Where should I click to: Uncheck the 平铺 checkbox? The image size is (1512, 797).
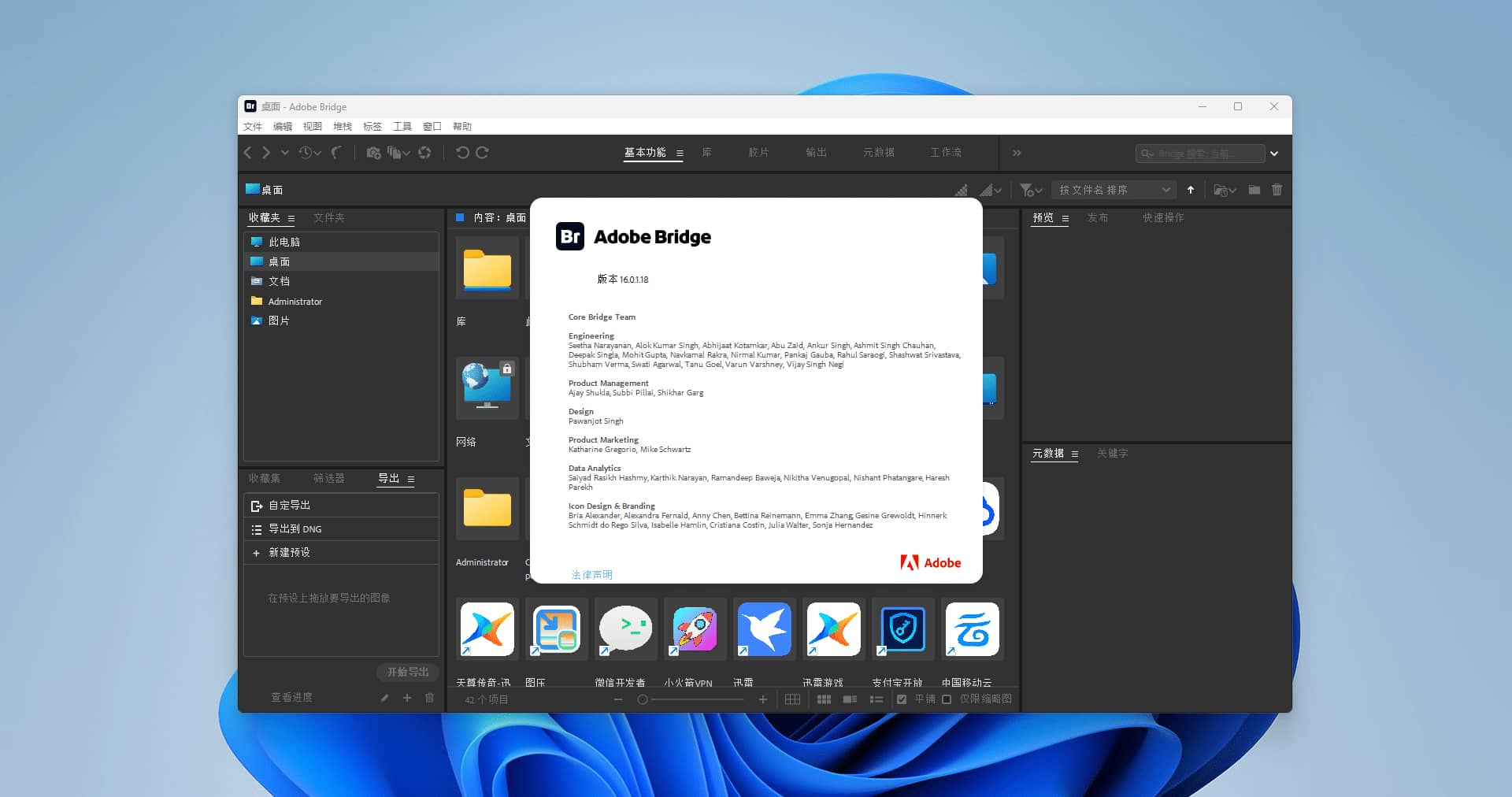pos(902,699)
